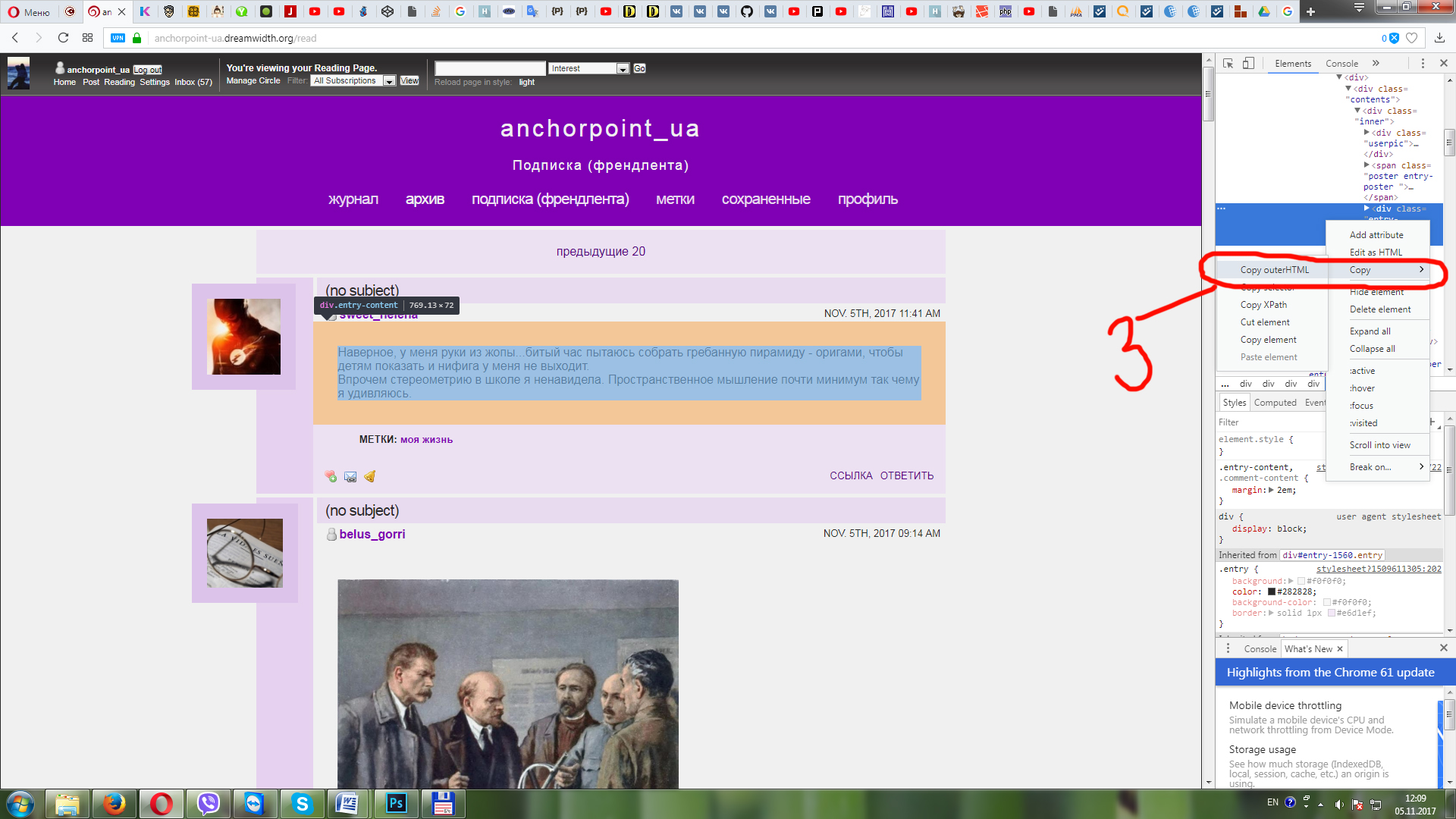Choose Copy outerHTML from the submenu

pos(1274,270)
